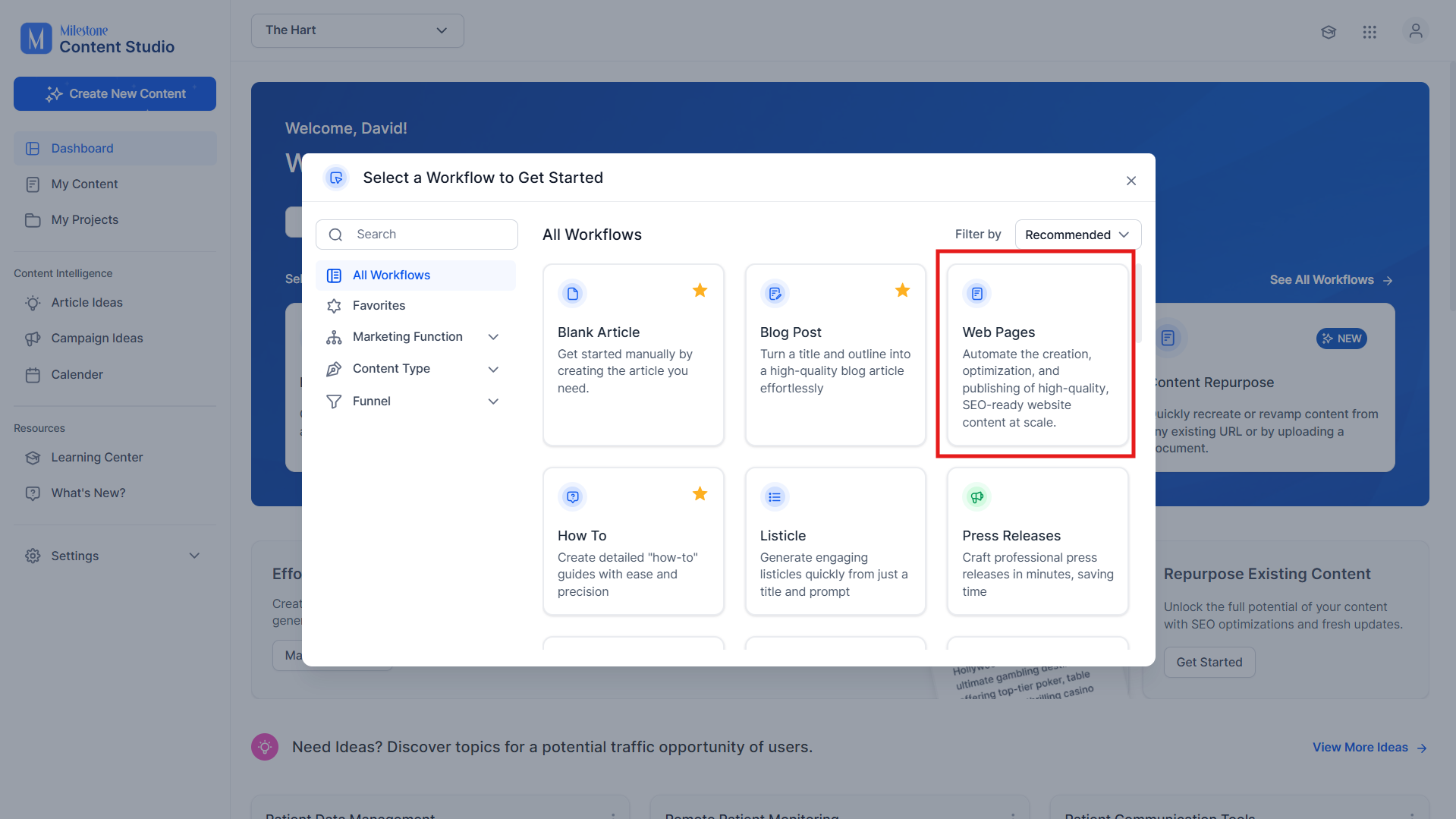The image size is (1456, 819).
Task: Click the Marketing Function hierarchy icon
Action: [334, 337]
